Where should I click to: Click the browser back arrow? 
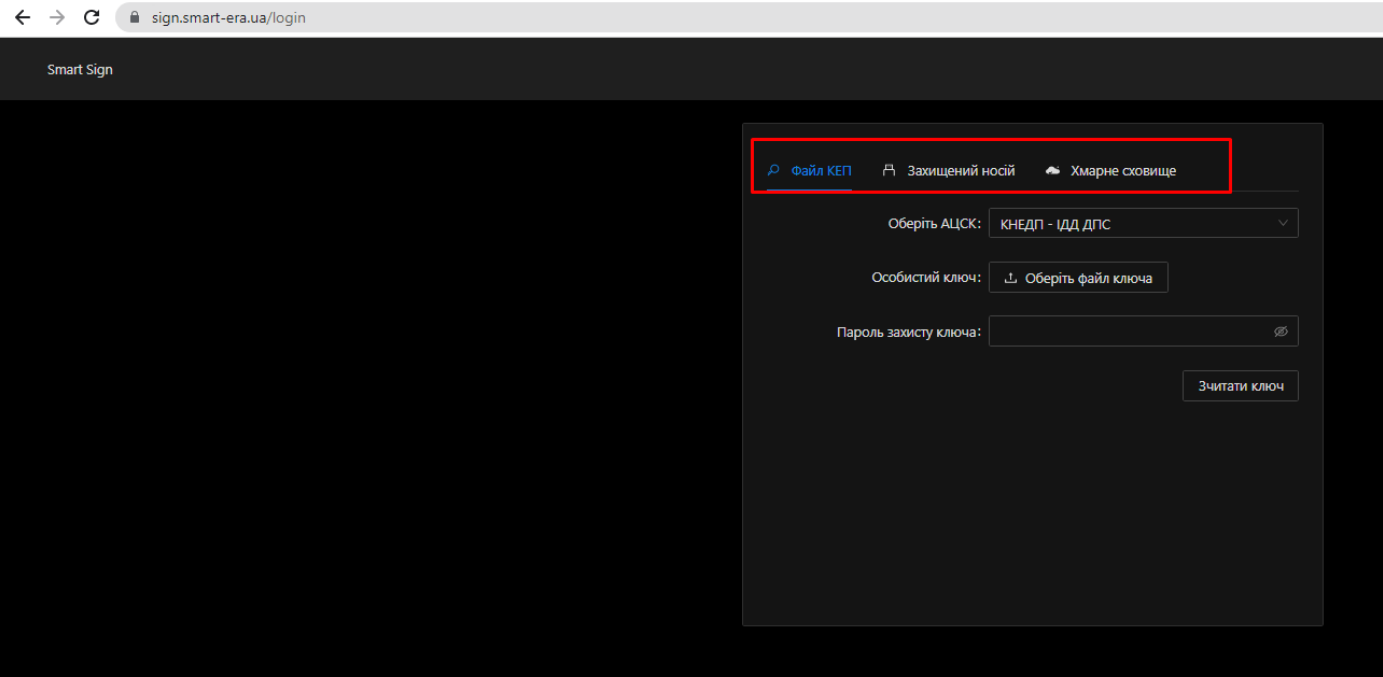[x=22, y=18]
